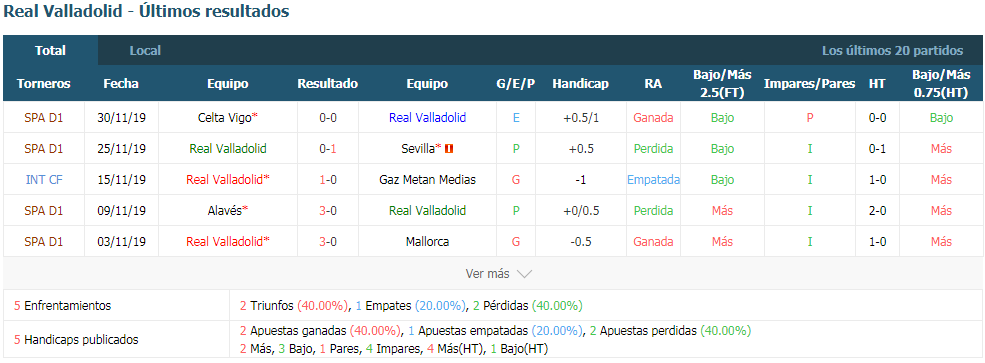The width and height of the screenshot is (985, 363).
Task: Open the INT CF tournament link
Action: [x=44, y=180]
